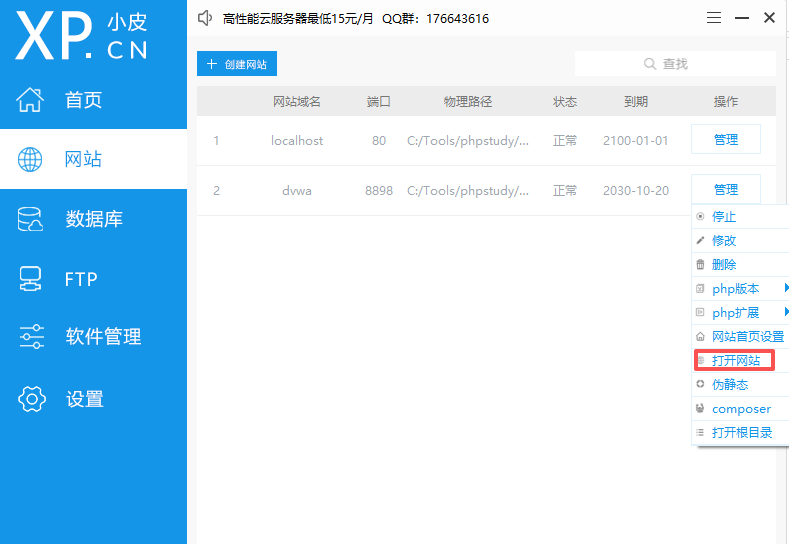Click port 80 cell
This screenshot has width=789, height=544.
point(379,140)
